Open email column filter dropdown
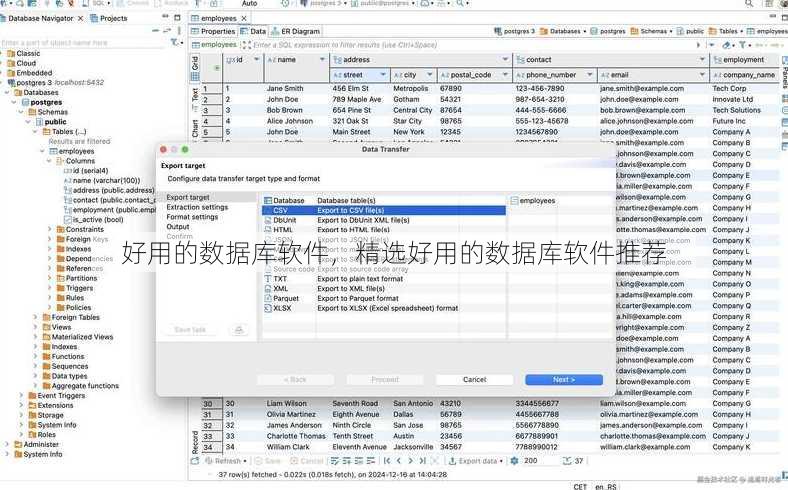This screenshot has height=490, width=788. [x=703, y=75]
